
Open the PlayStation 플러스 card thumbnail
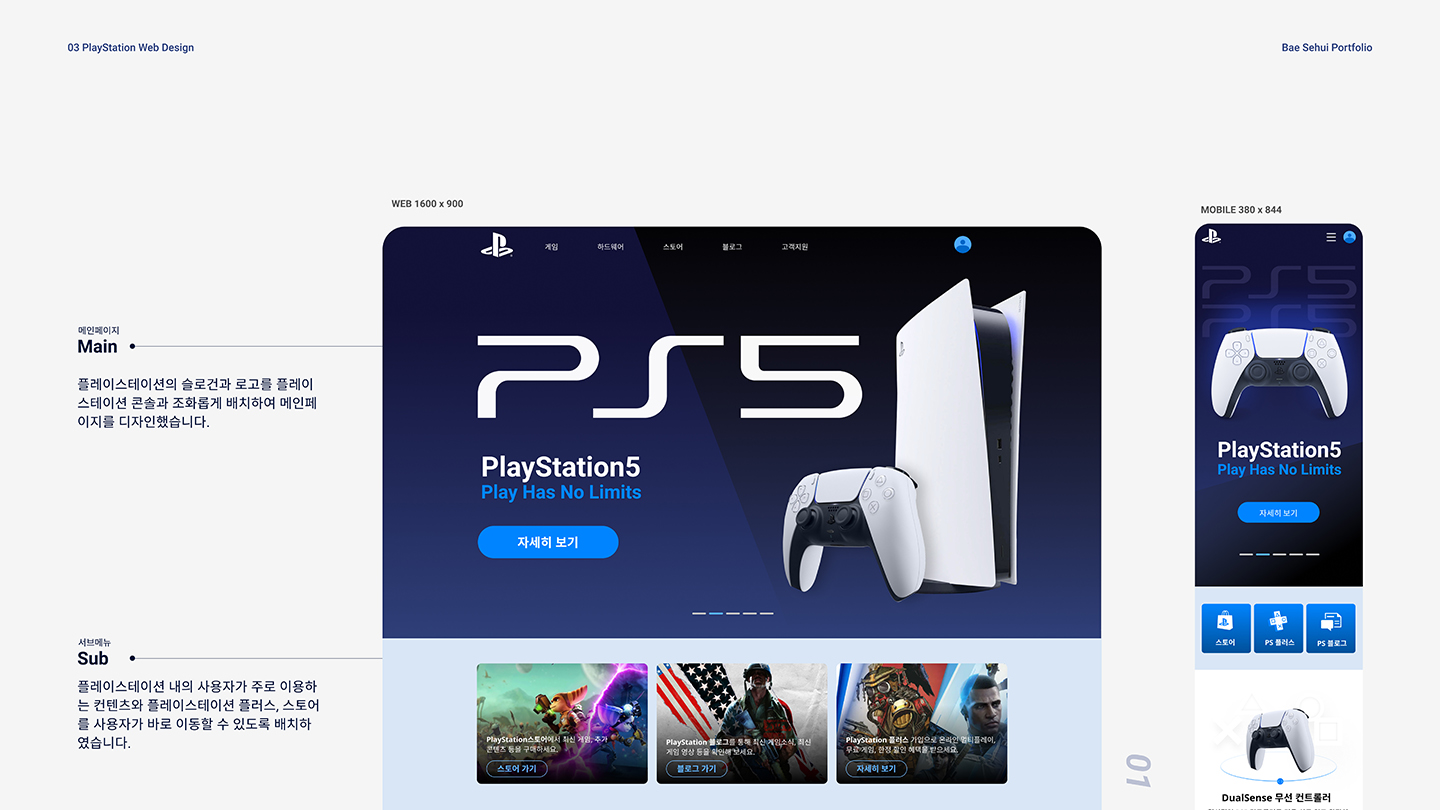point(922,723)
